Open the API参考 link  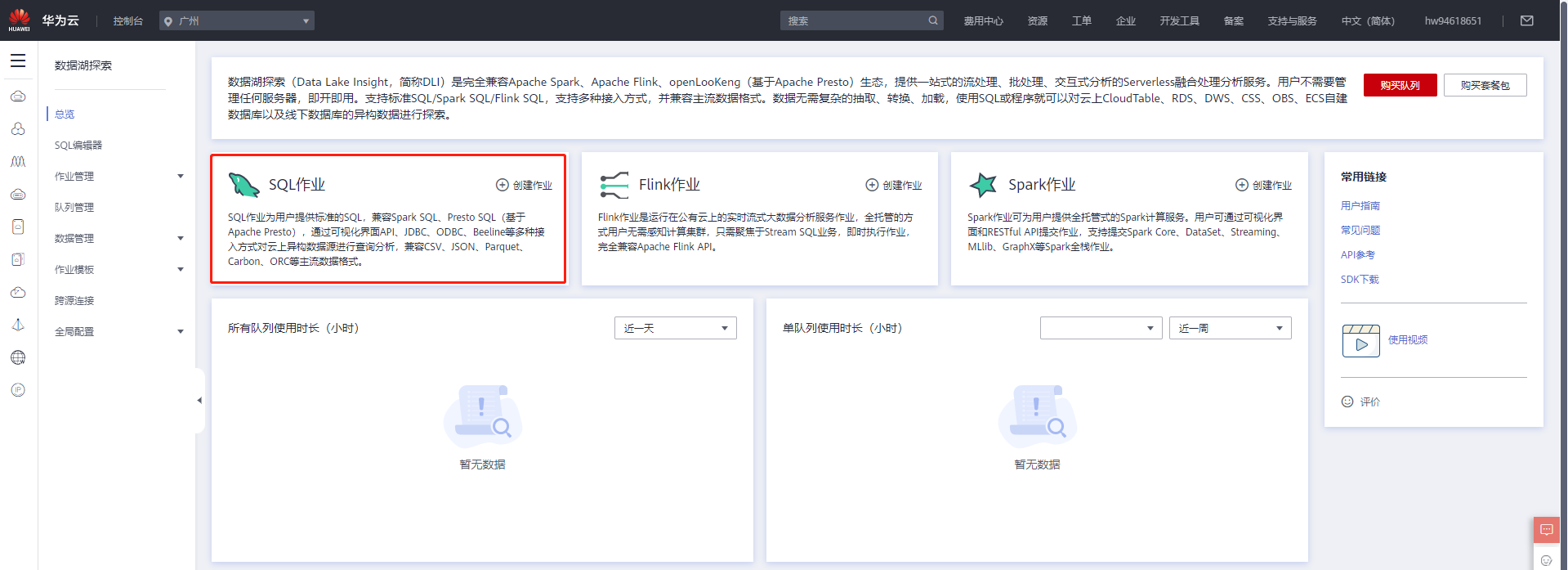[1358, 255]
